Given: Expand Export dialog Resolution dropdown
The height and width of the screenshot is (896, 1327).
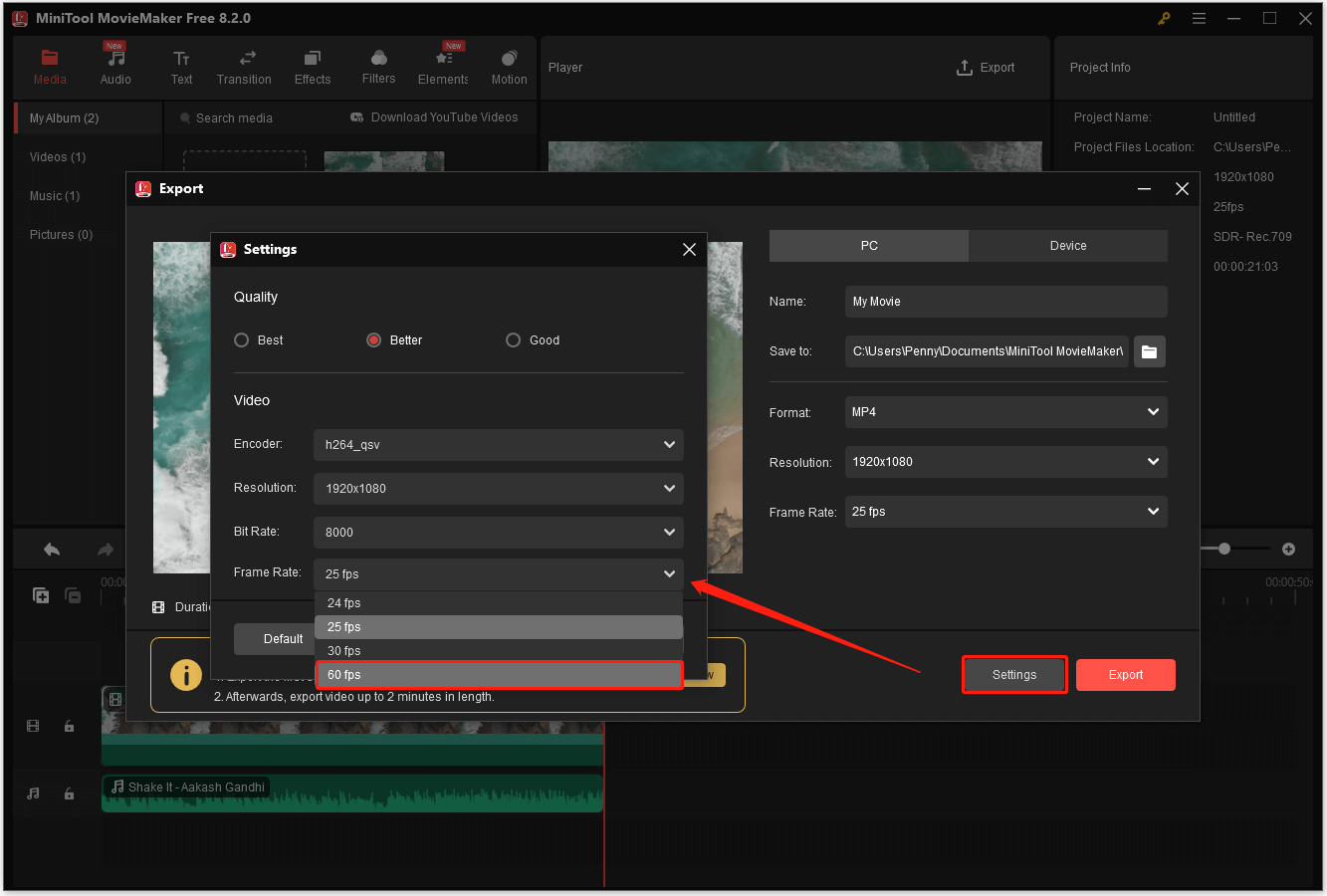Looking at the screenshot, I should click(1005, 462).
